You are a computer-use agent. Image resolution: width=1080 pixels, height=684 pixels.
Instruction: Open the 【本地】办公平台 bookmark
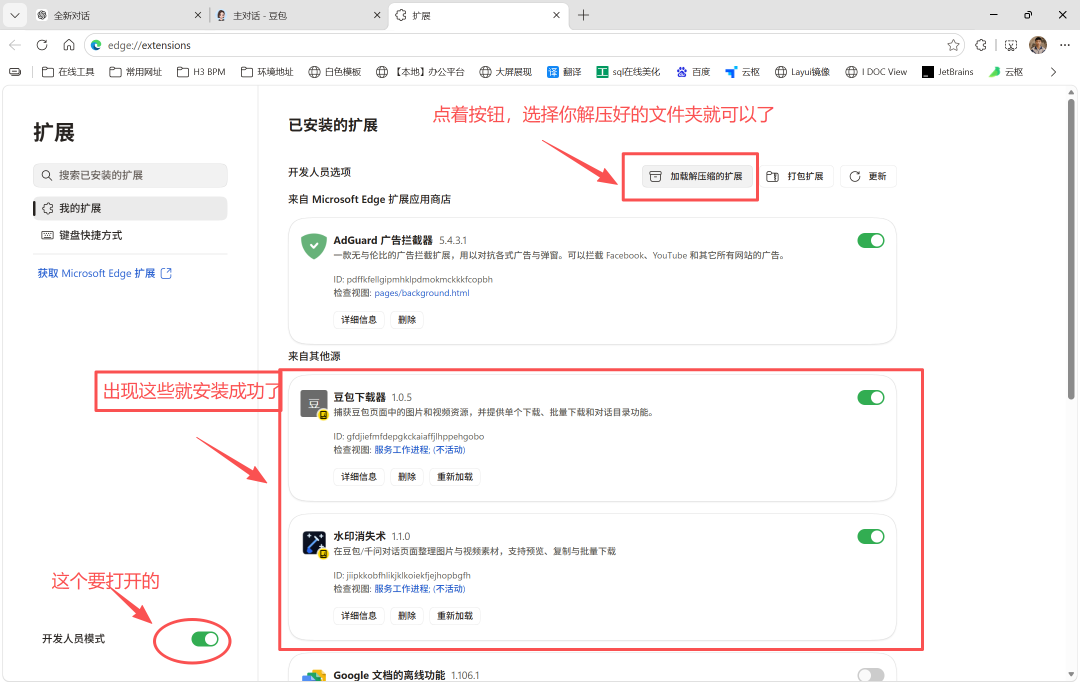pyautogui.click(x=420, y=72)
